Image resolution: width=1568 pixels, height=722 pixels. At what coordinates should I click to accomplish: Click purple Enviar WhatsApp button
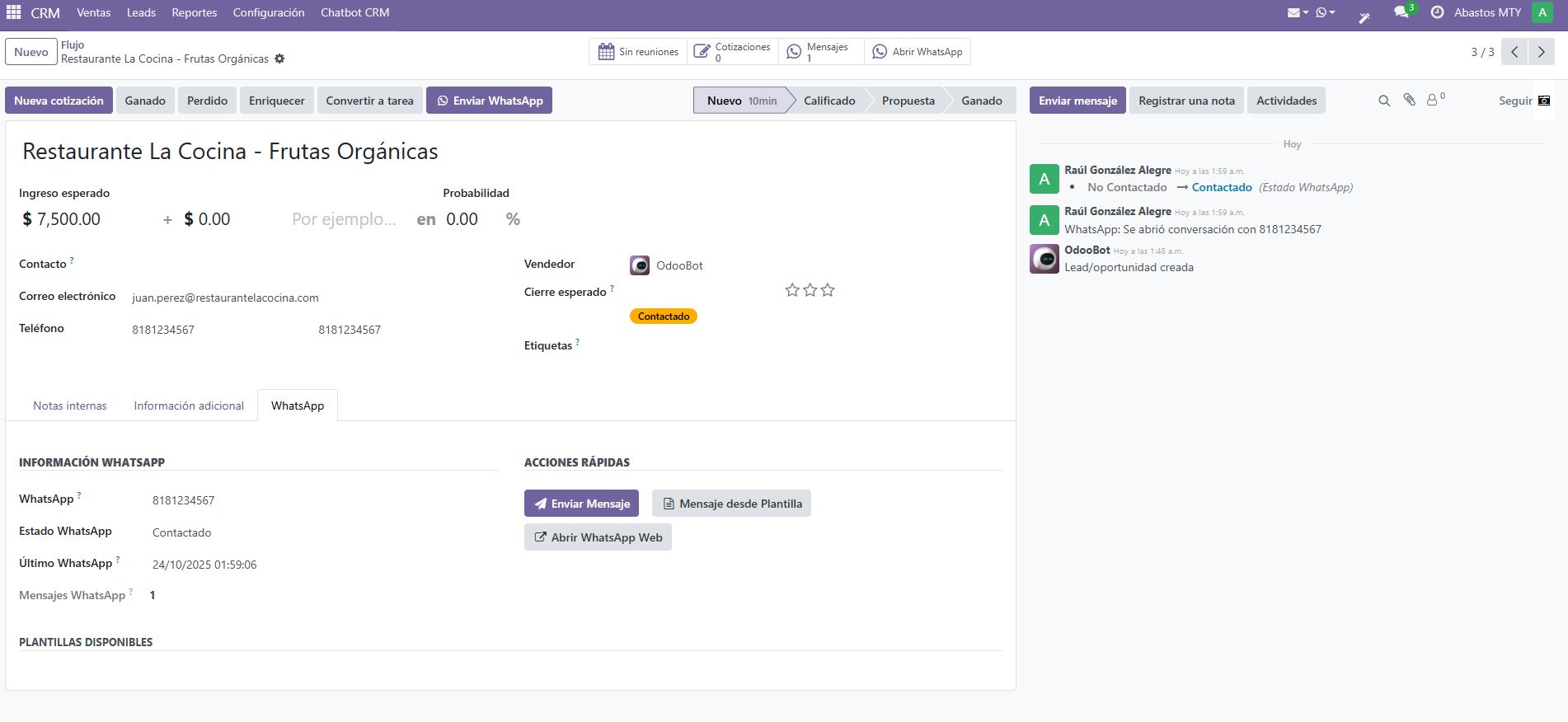(x=490, y=101)
